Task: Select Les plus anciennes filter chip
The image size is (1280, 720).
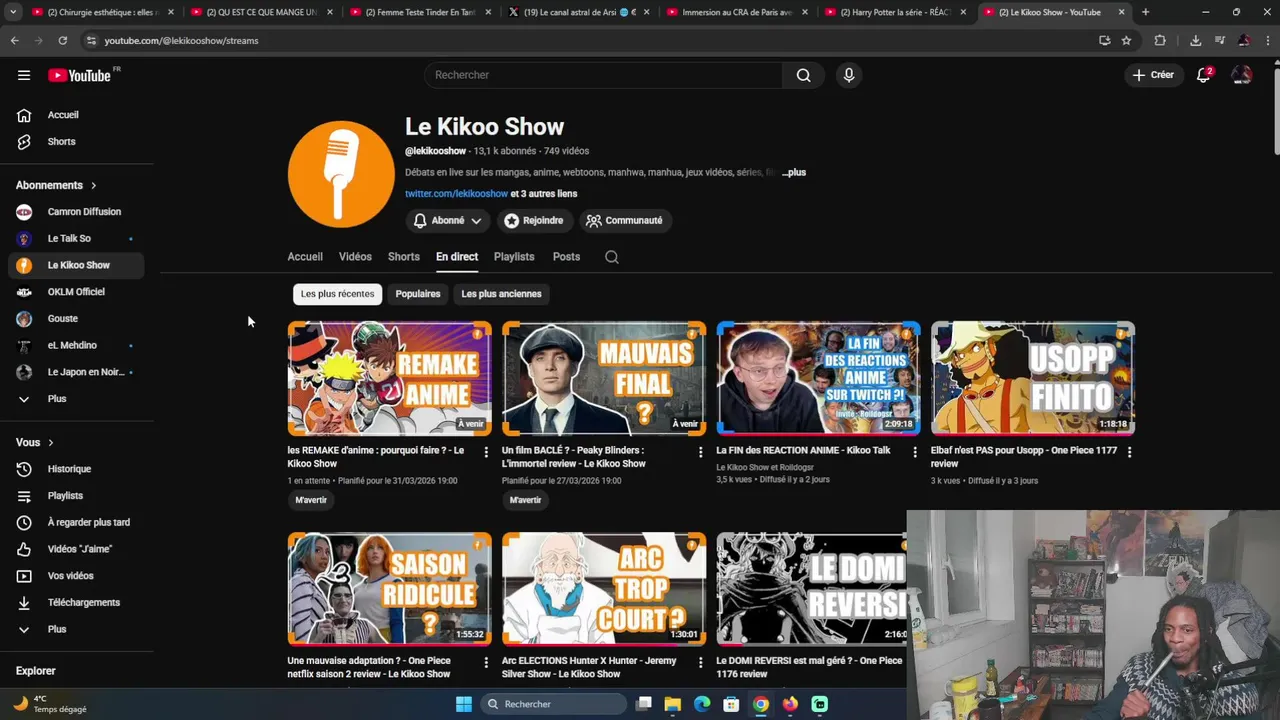Action: coord(501,294)
